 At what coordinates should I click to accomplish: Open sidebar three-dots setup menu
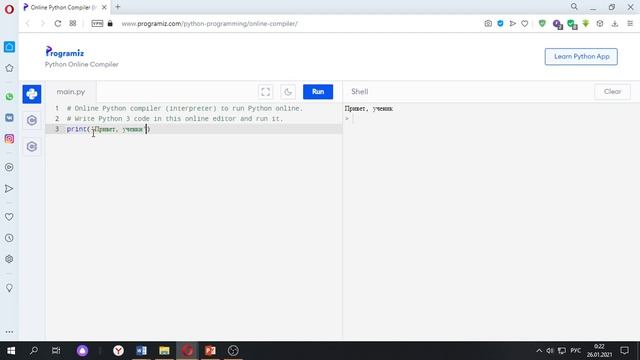[9, 332]
